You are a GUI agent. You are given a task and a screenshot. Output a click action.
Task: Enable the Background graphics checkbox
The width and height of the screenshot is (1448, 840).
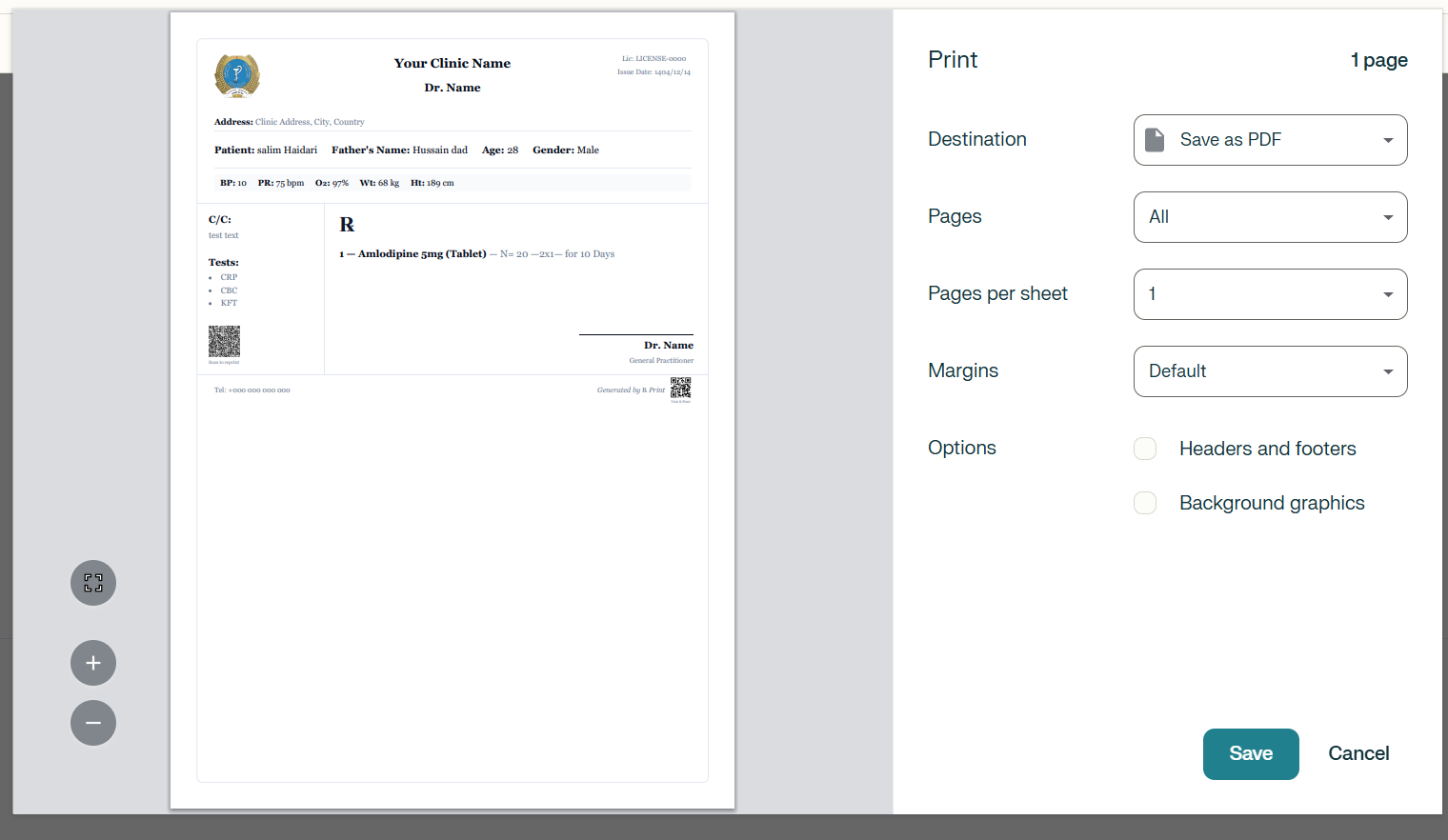[1144, 502]
